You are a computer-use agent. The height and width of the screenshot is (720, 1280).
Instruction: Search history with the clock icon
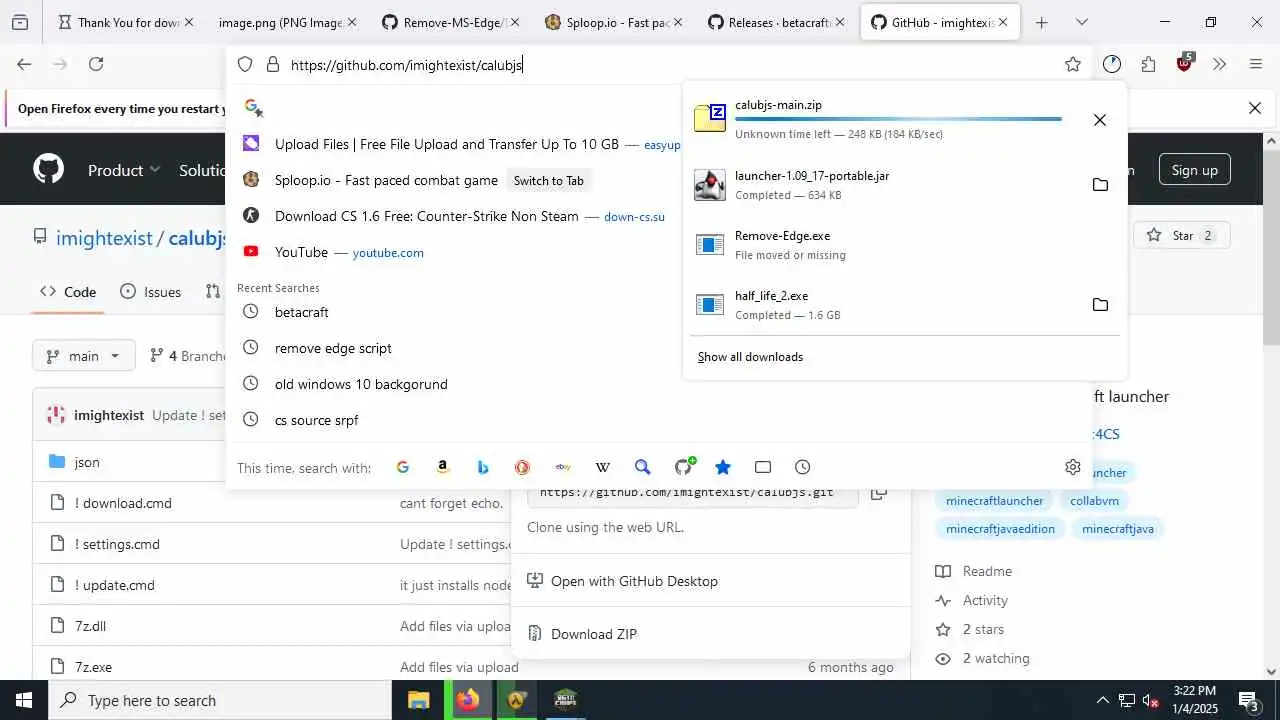[803, 467]
